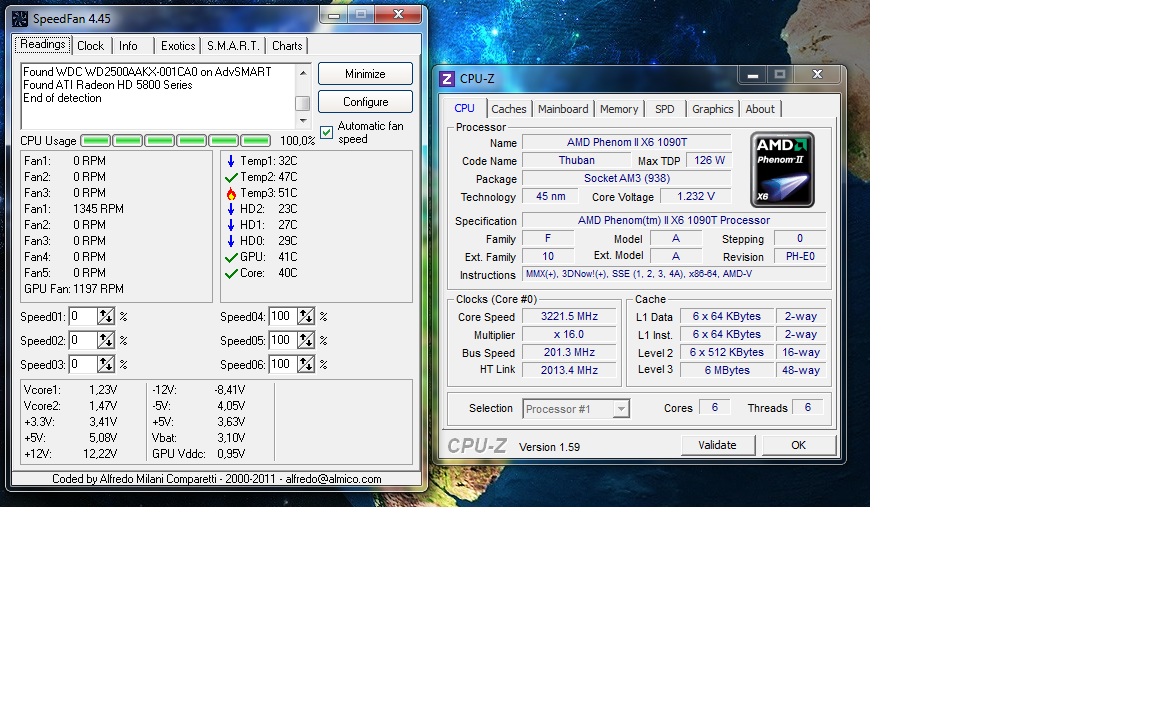Click the Level 3 cache 6 MBytes value
The image size is (1152, 720).
click(727, 370)
